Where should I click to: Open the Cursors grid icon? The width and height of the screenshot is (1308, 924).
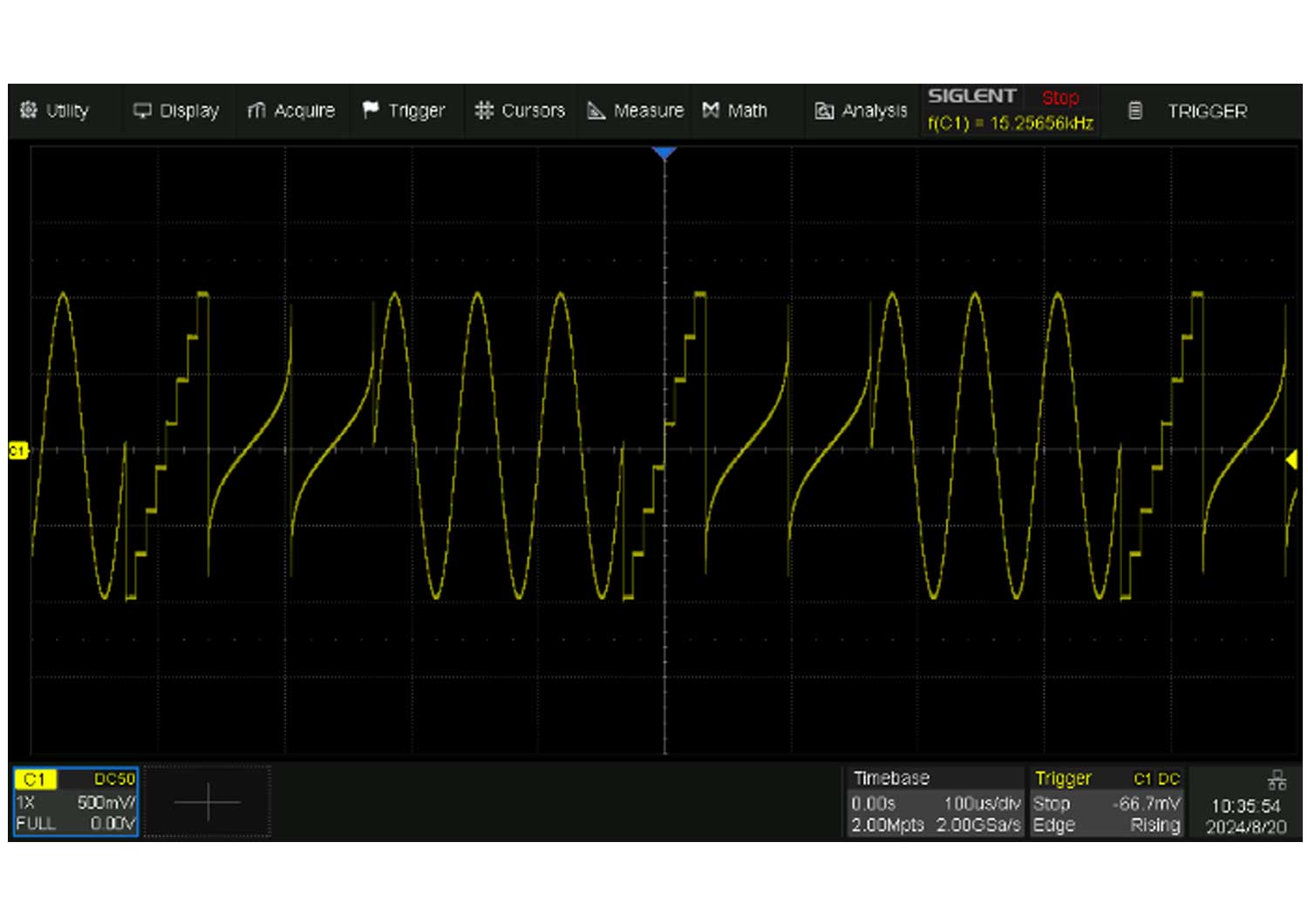[x=484, y=111]
